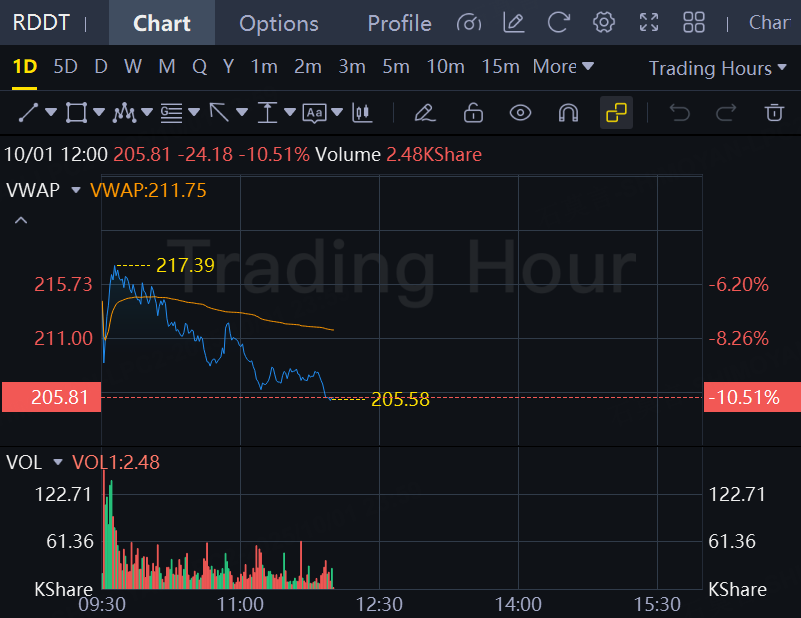
Task: Switch to the Profile tab
Action: coord(399,23)
